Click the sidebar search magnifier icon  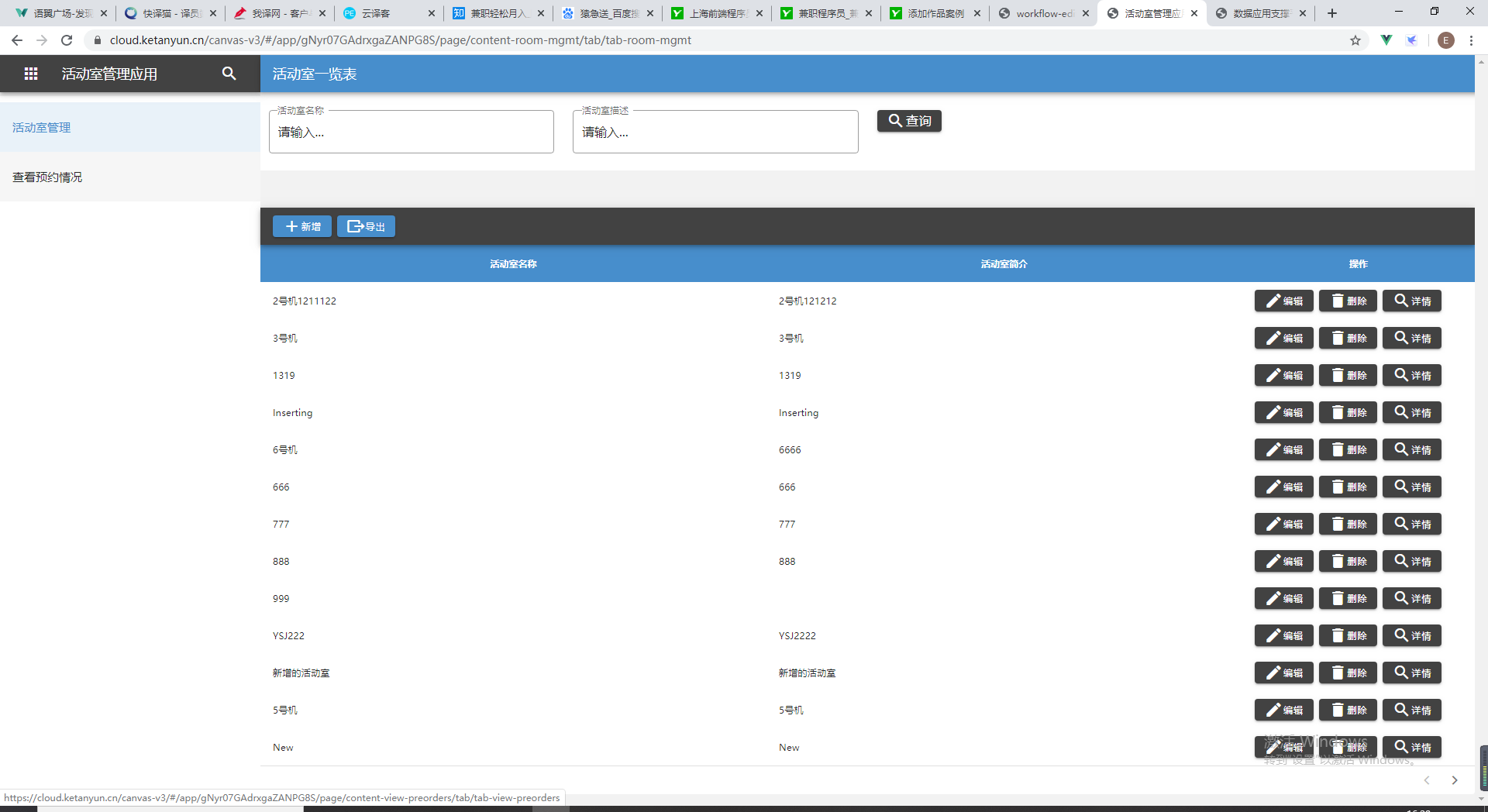pyautogui.click(x=229, y=74)
